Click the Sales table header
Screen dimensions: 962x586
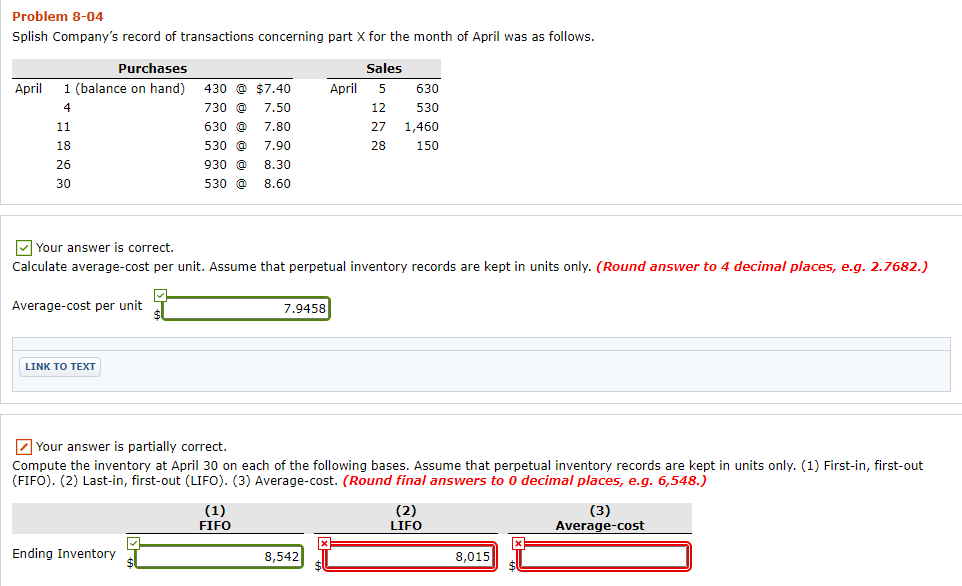[x=382, y=68]
